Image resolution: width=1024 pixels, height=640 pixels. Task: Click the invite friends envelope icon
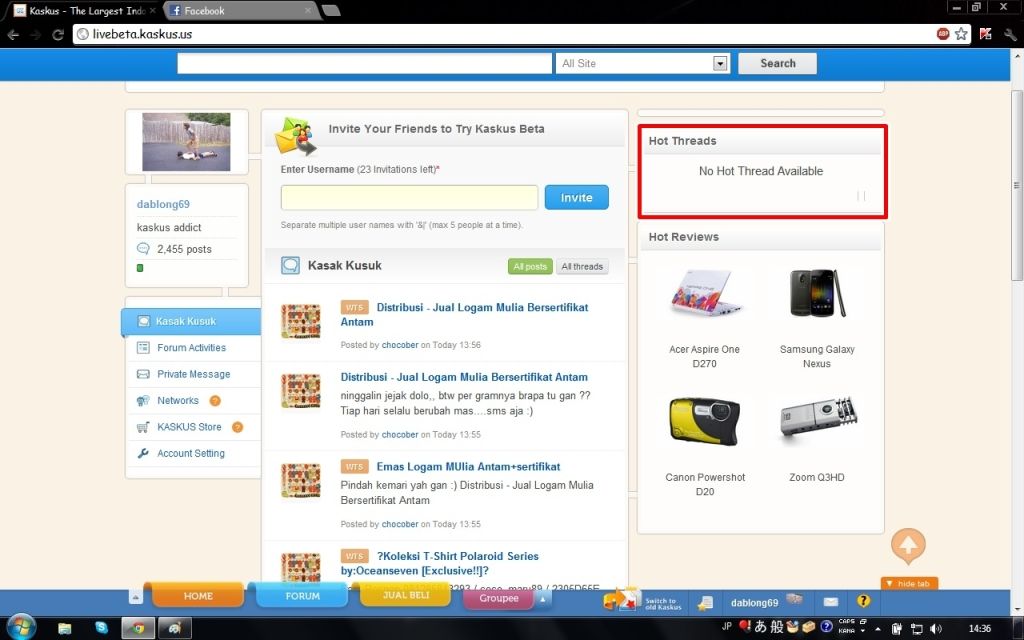point(296,136)
